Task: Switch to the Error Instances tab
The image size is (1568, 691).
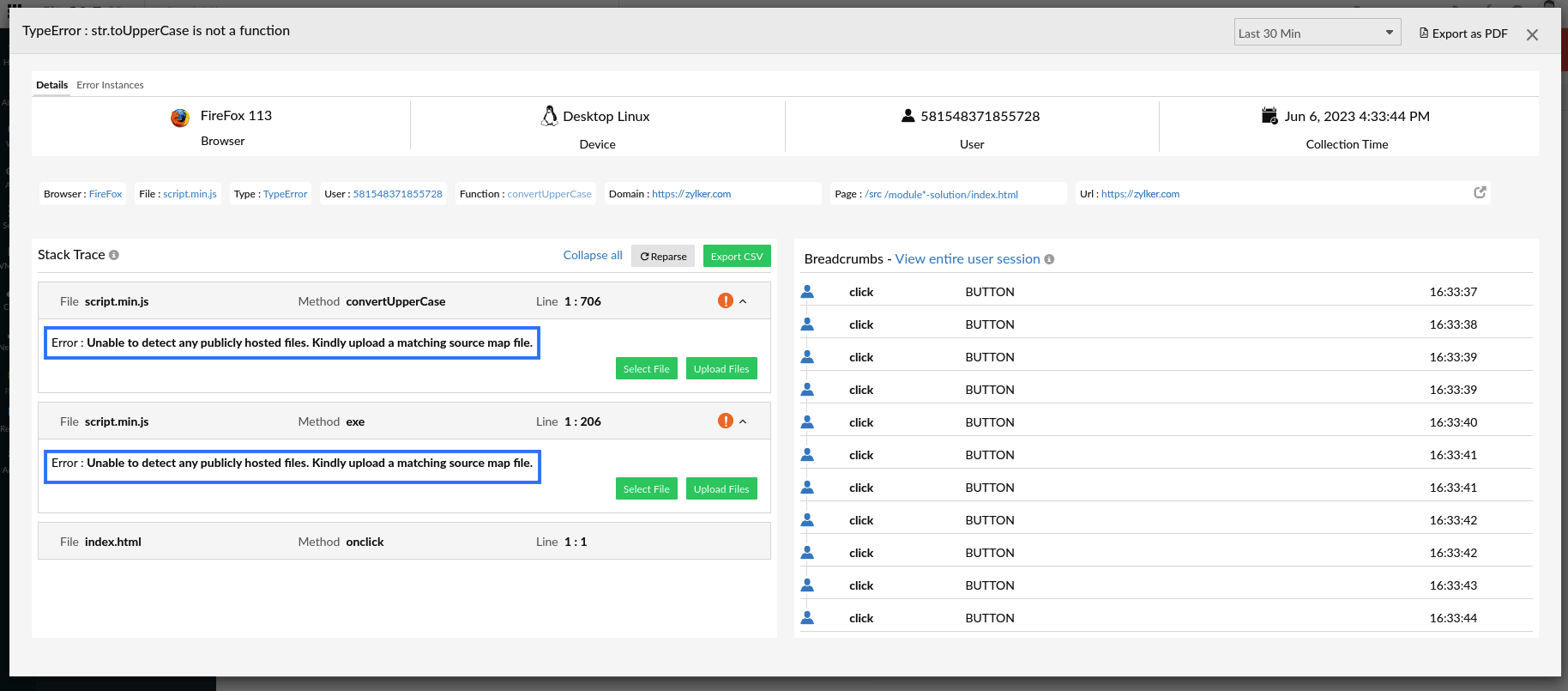Action: click(110, 85)
